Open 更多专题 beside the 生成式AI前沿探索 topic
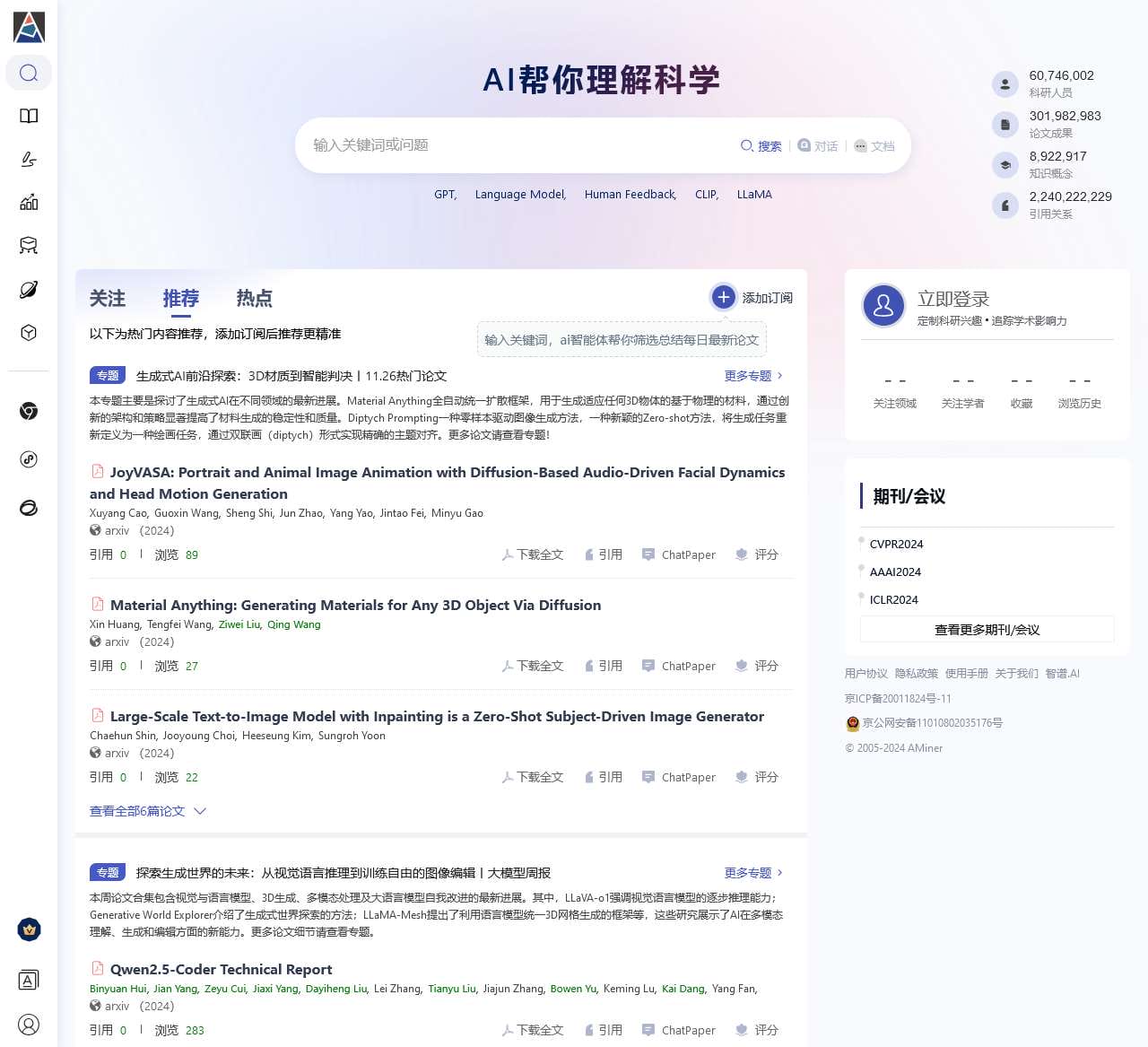Viewport: 1148px width, 1047px height. pyautogui.click(x=753, y=376)
